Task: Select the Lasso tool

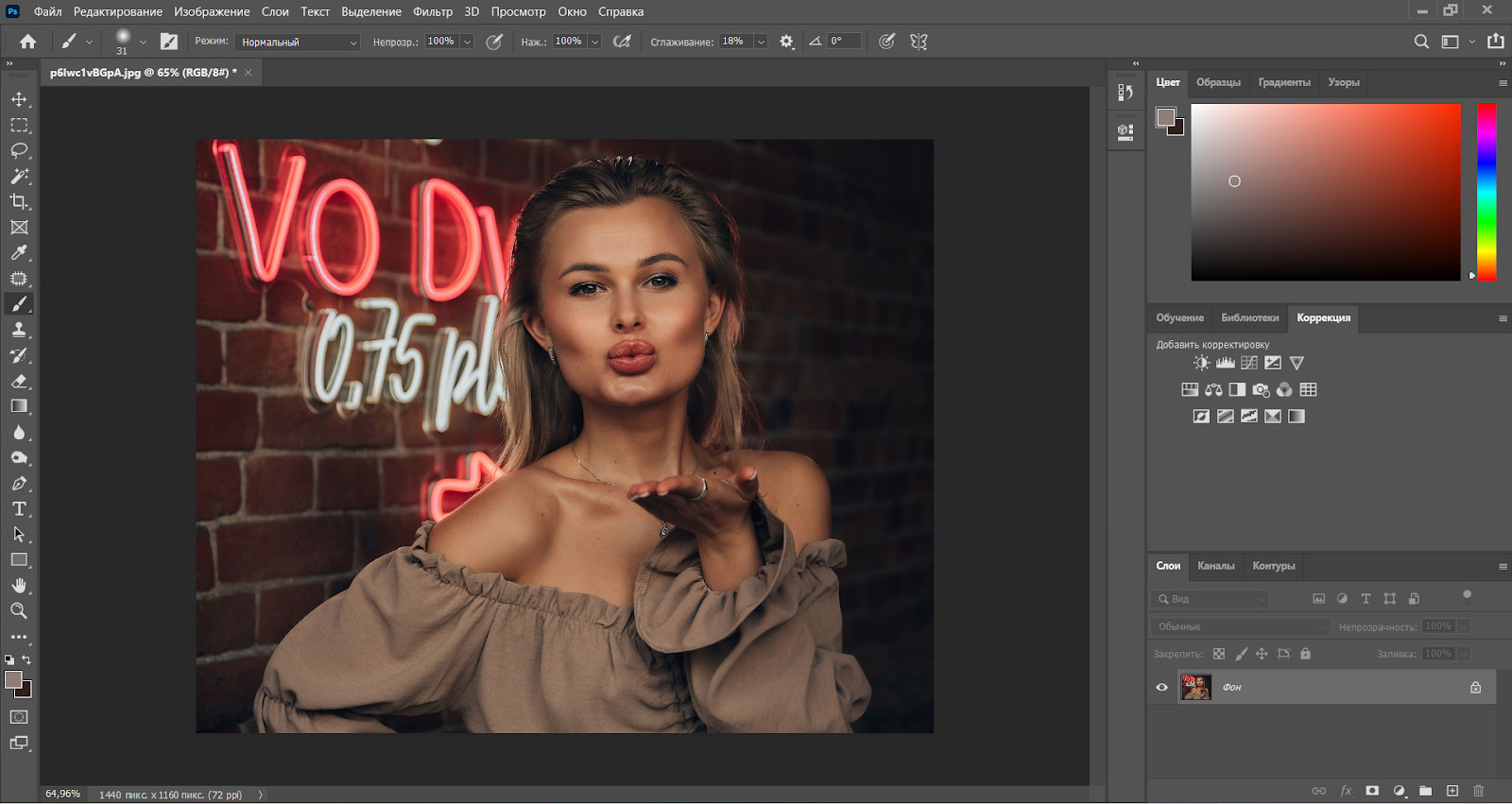Action: [19, 150]
